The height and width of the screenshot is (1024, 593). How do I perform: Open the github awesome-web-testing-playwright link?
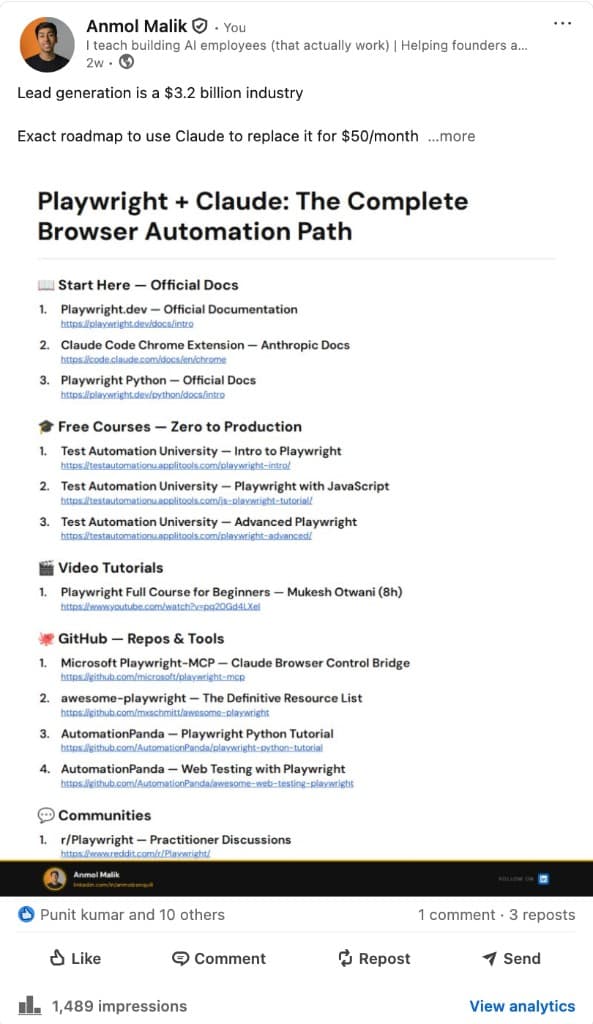207,783
